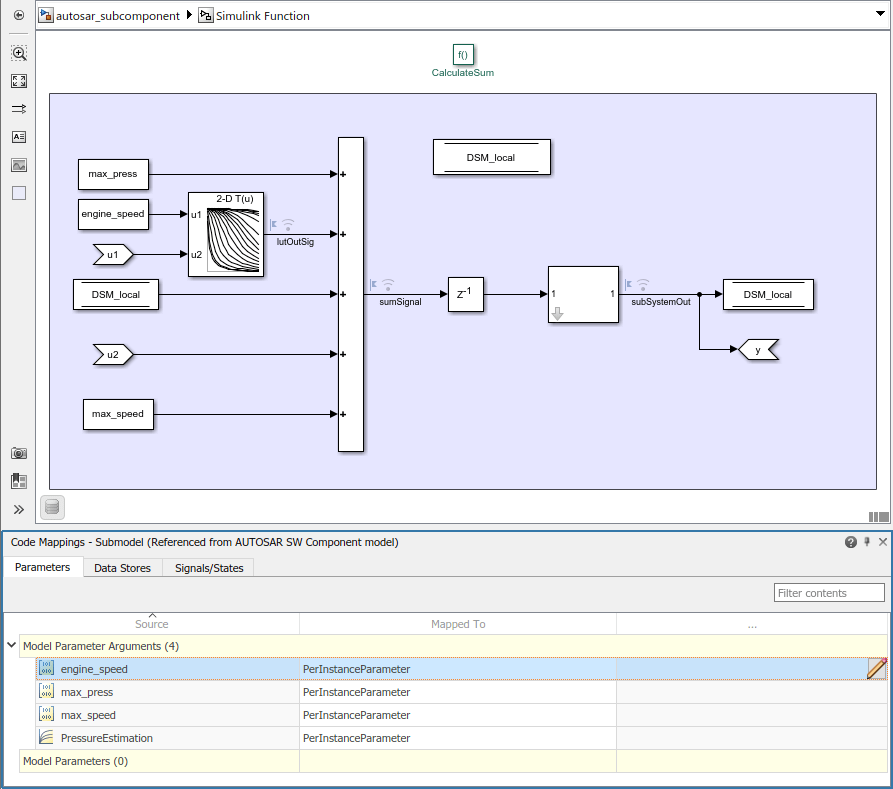Viewport: 893px width, 789px height.
Task: Expand the sidebar with the double-chevron
Action: 16,509
